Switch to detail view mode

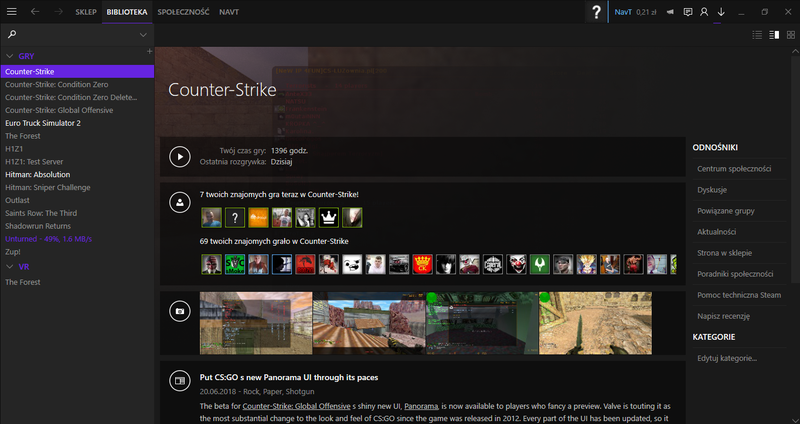pos(773,35)
